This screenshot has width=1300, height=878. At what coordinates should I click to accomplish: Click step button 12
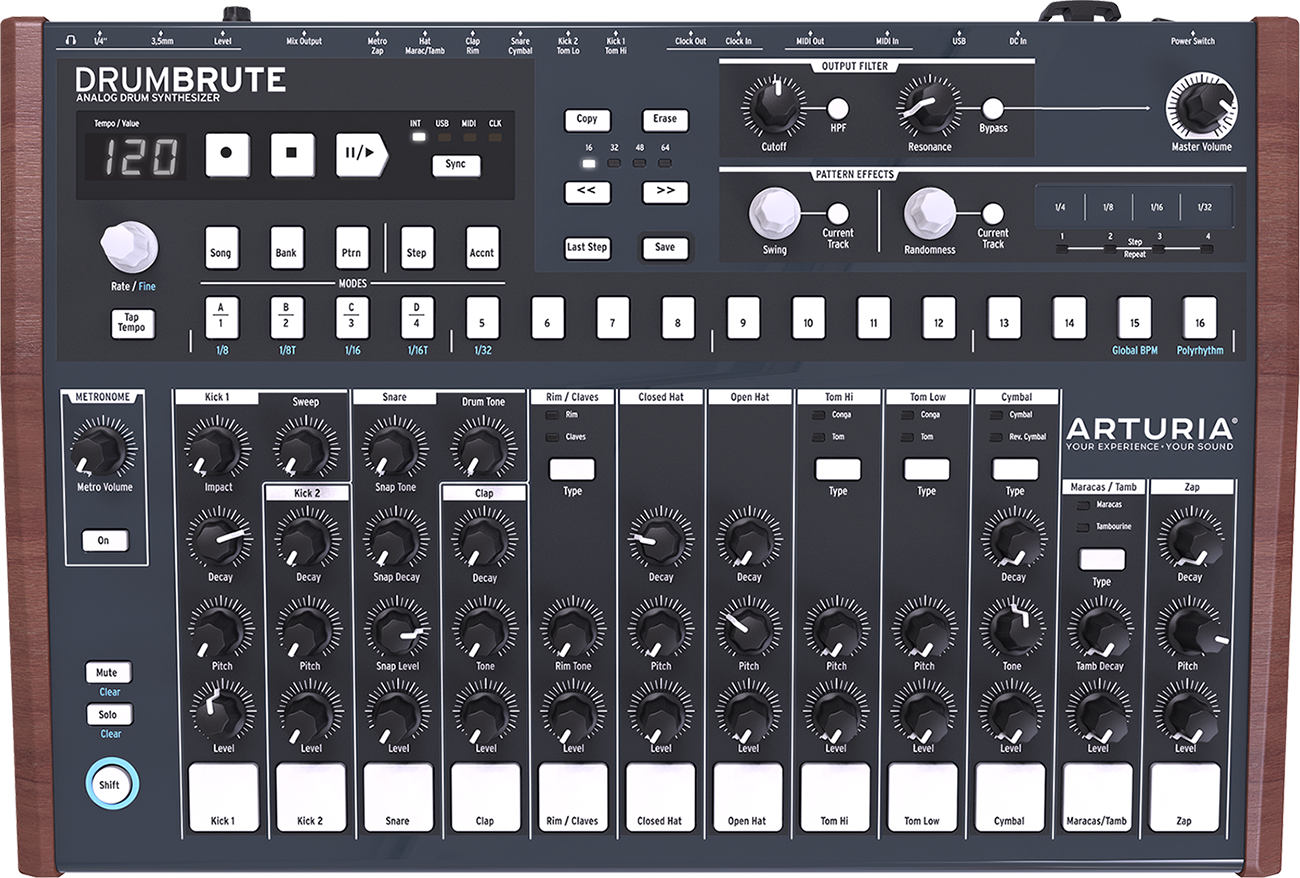(938, 318)
